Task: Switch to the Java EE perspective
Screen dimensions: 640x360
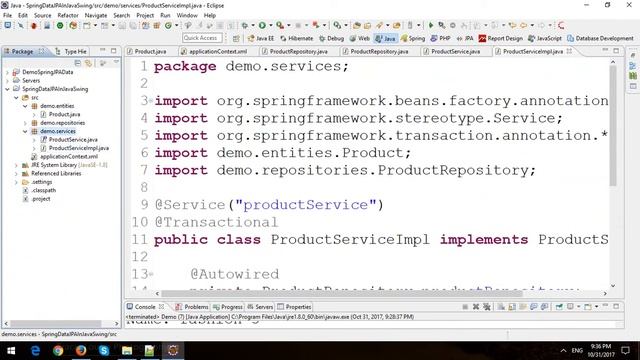Action: 260,38
